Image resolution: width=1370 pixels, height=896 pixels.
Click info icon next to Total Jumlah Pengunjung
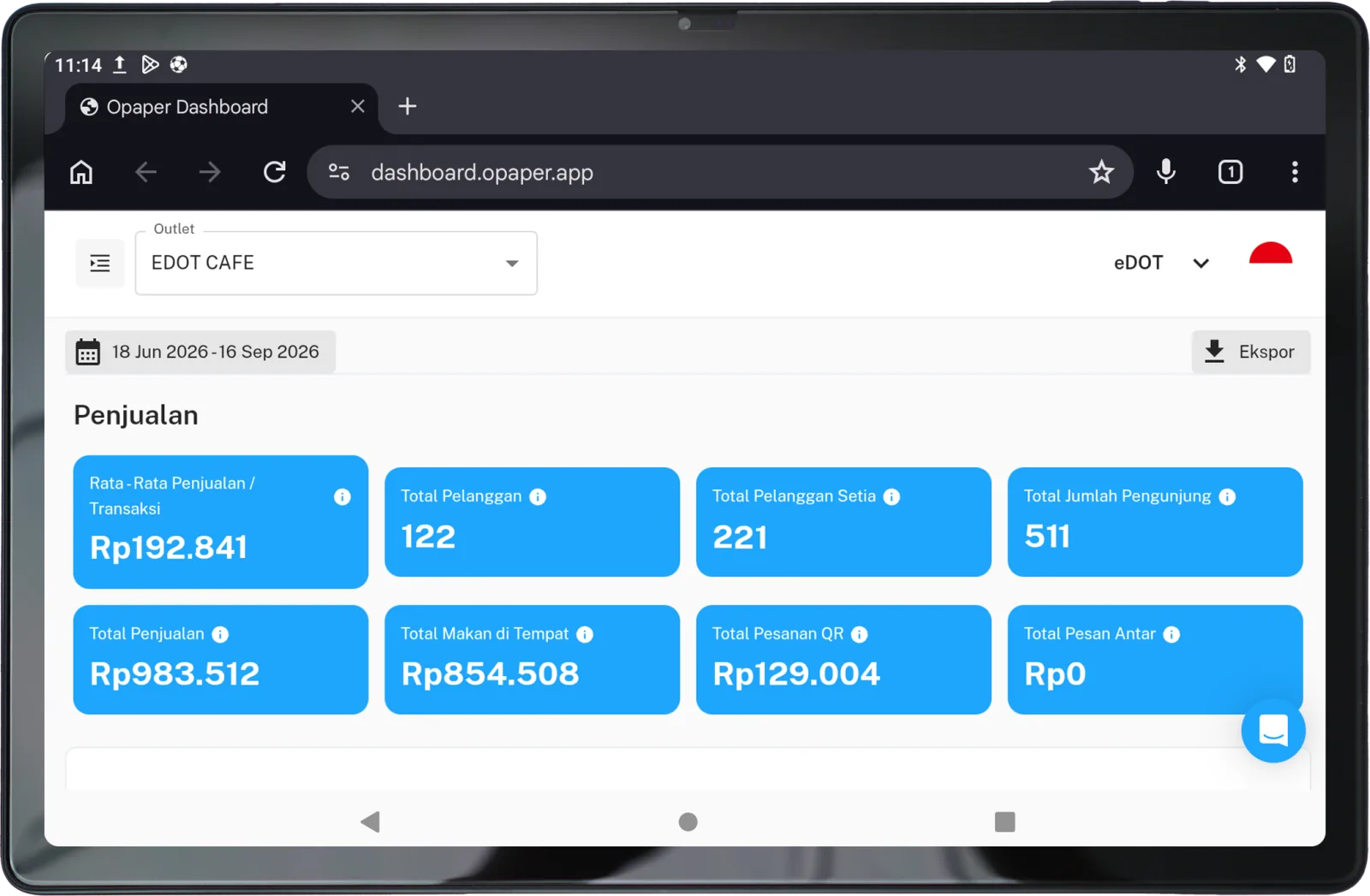[x=1227, y=496]
